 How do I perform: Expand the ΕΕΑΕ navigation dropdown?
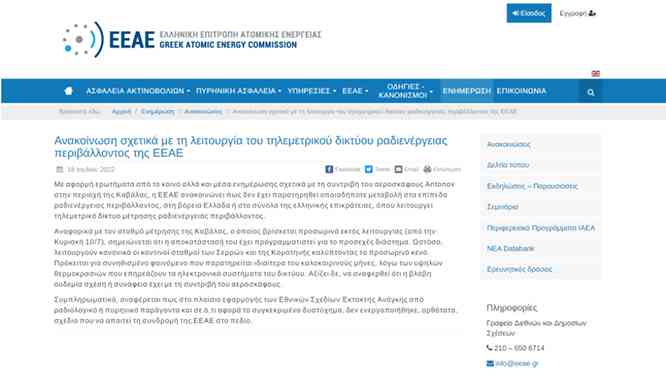355,91
